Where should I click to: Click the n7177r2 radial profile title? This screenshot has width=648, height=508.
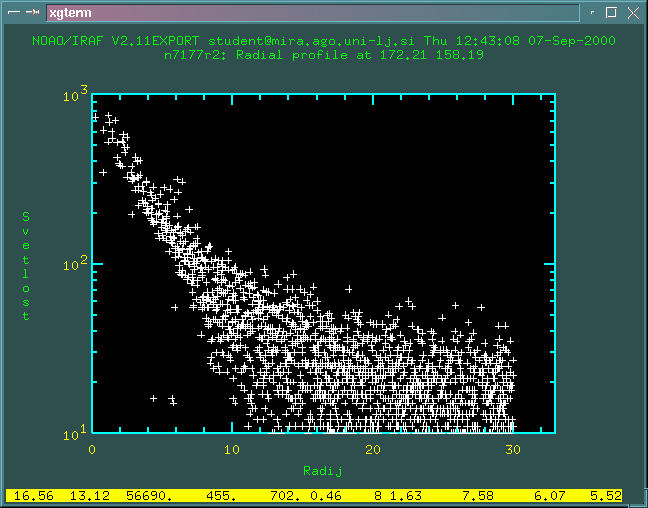[324, 55]
